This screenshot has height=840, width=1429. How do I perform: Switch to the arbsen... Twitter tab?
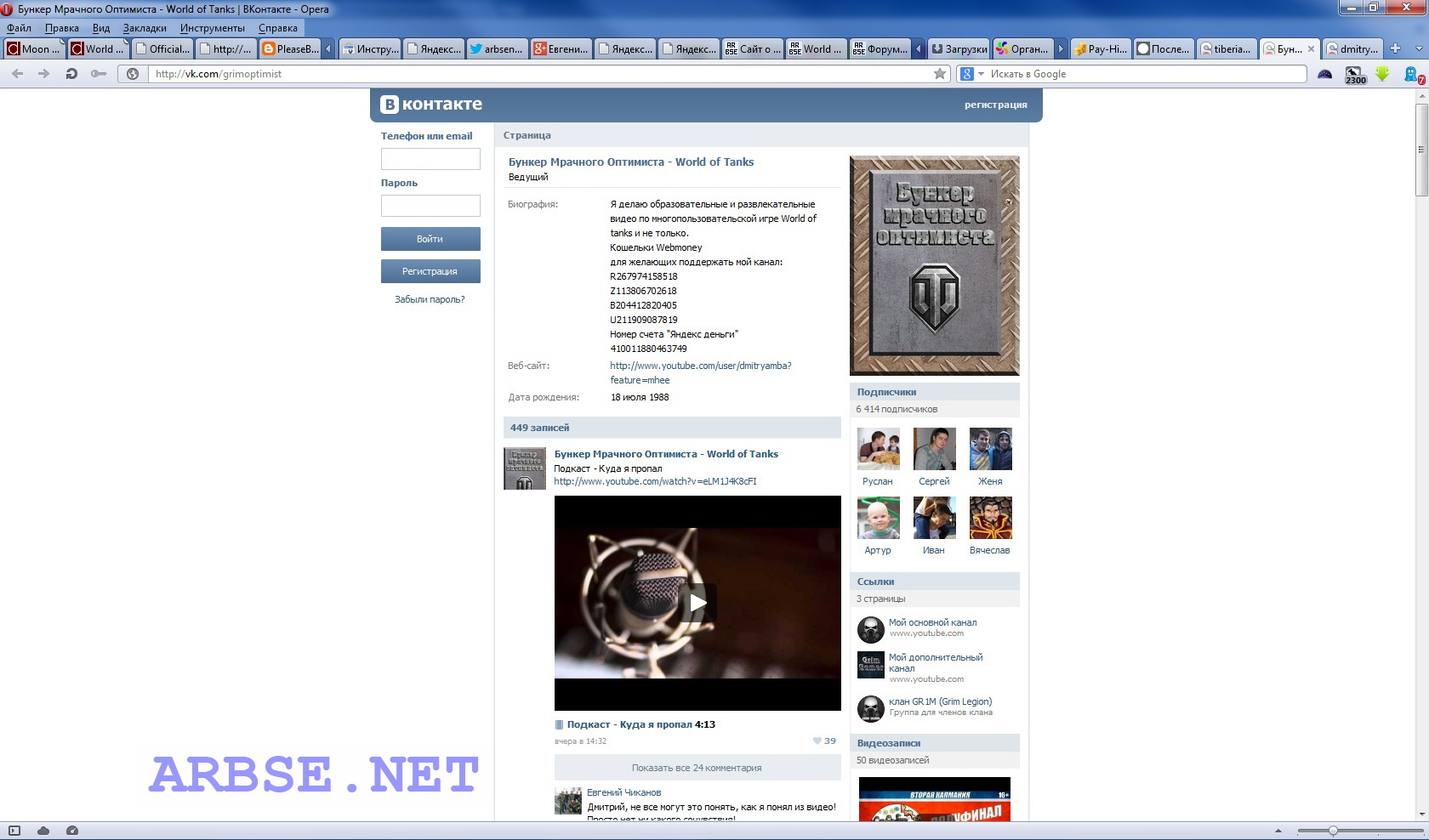497,48
